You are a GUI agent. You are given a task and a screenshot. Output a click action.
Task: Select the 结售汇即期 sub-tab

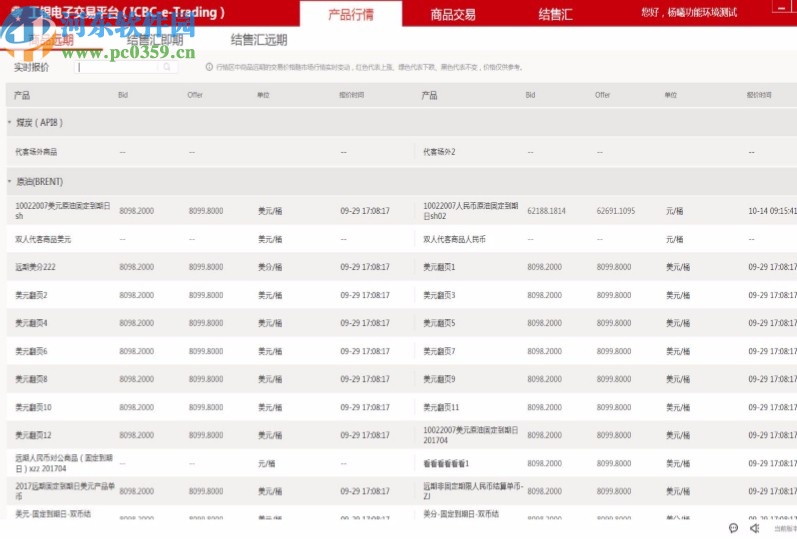(155, 40)
